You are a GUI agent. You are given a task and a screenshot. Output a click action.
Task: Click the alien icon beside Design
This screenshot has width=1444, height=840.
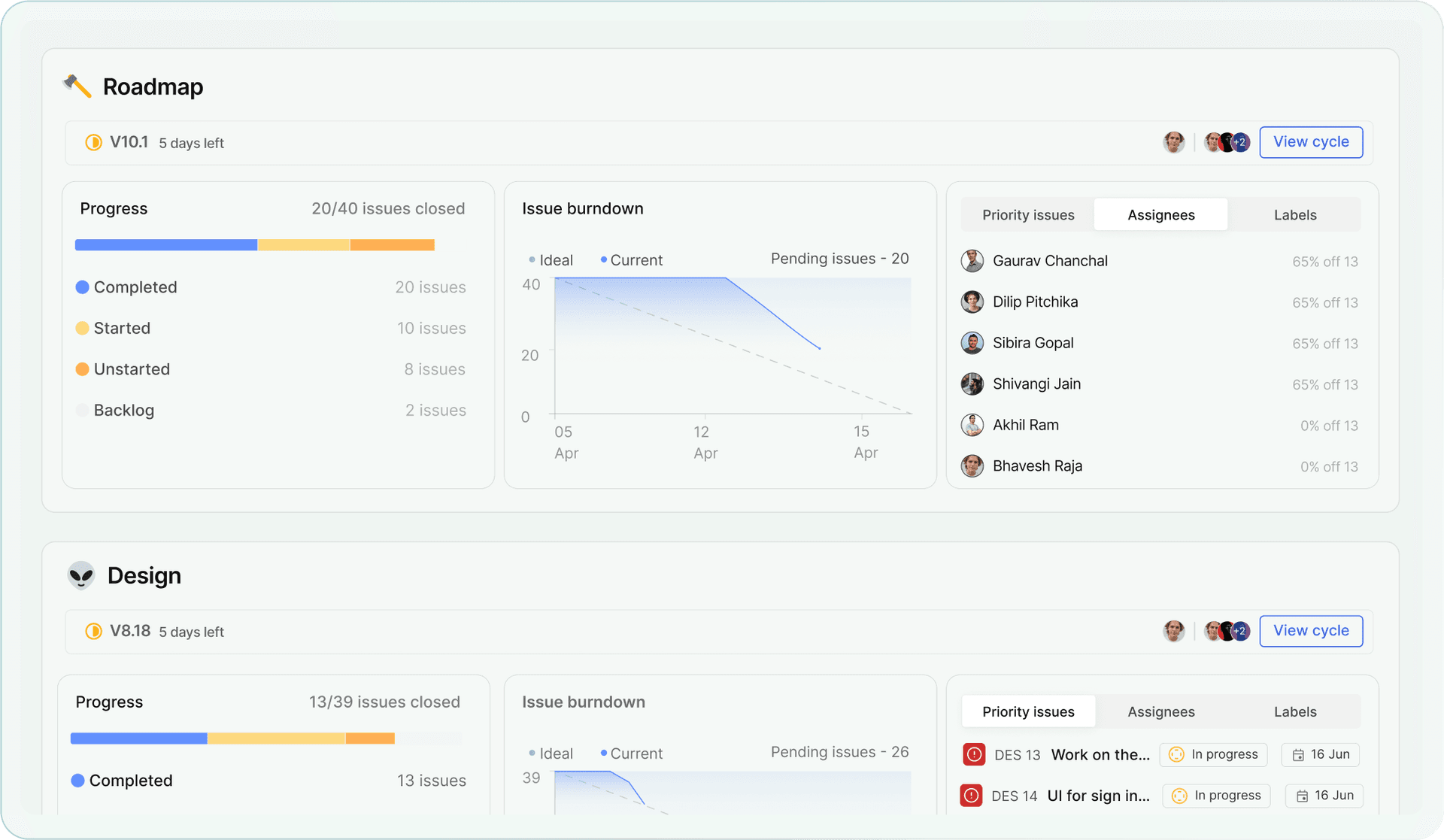tap(81, 575)
